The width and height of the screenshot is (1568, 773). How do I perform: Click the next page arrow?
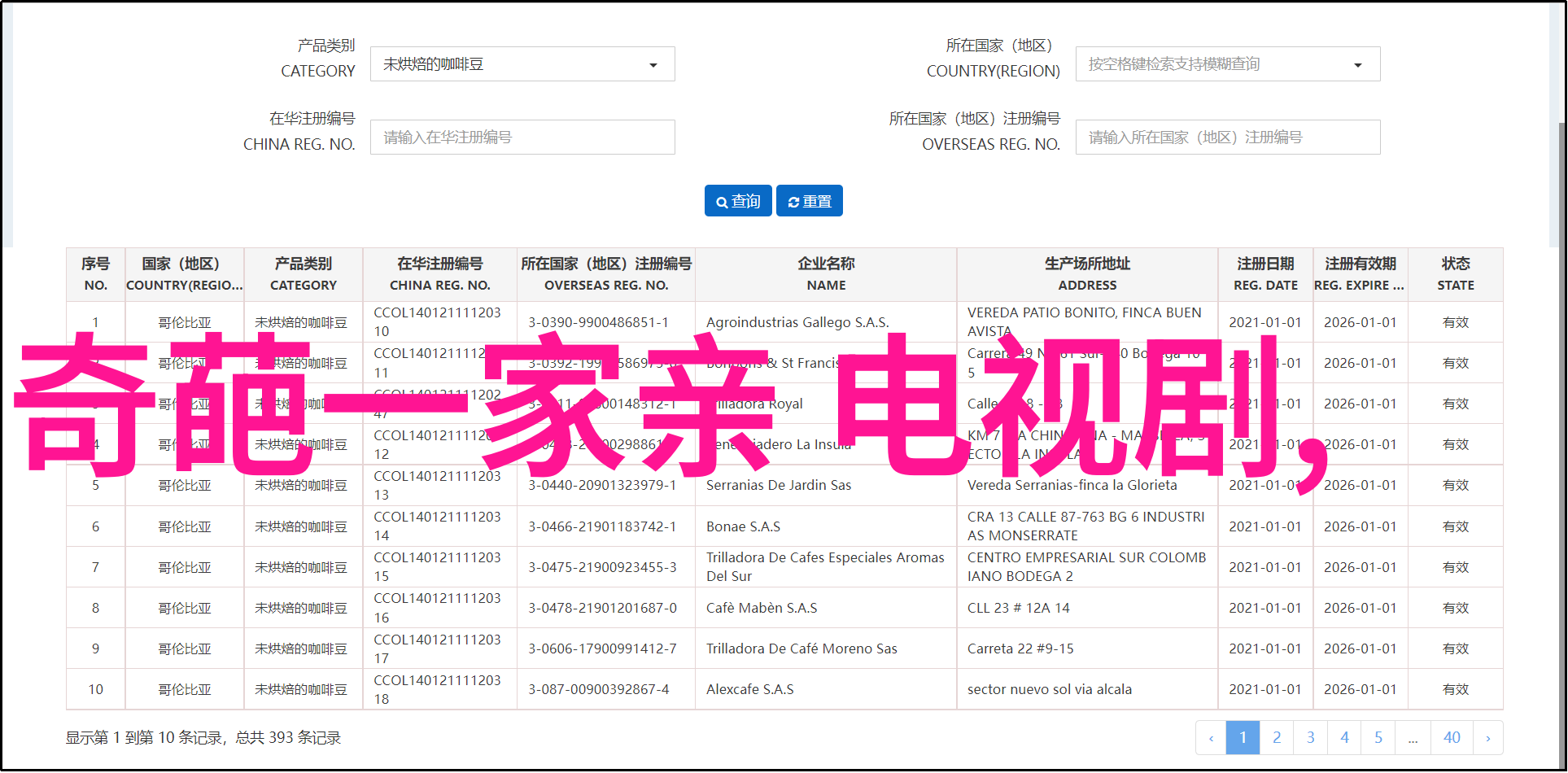1487,738
